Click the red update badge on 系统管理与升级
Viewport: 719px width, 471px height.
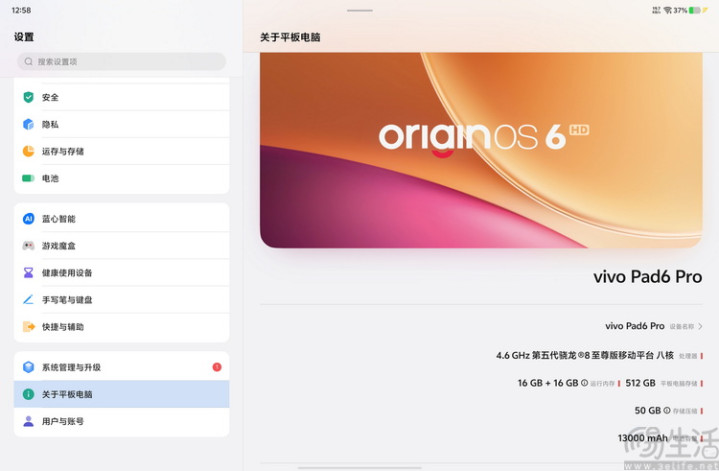pos(217,367)
